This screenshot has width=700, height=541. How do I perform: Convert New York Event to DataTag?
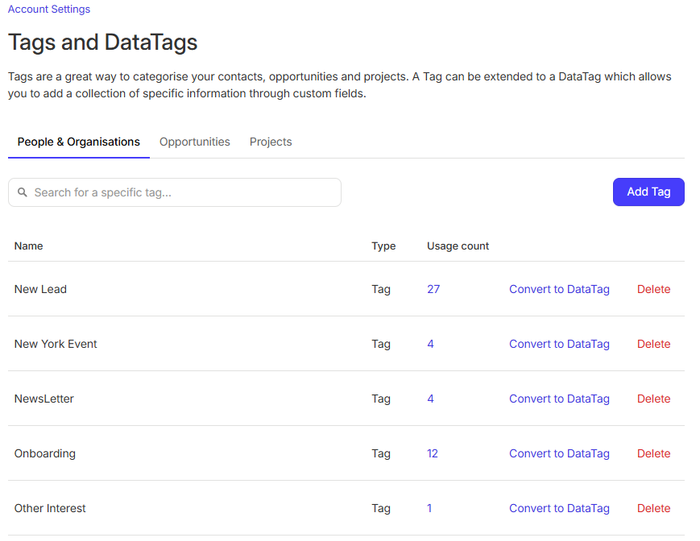click(x=559, y=344)
